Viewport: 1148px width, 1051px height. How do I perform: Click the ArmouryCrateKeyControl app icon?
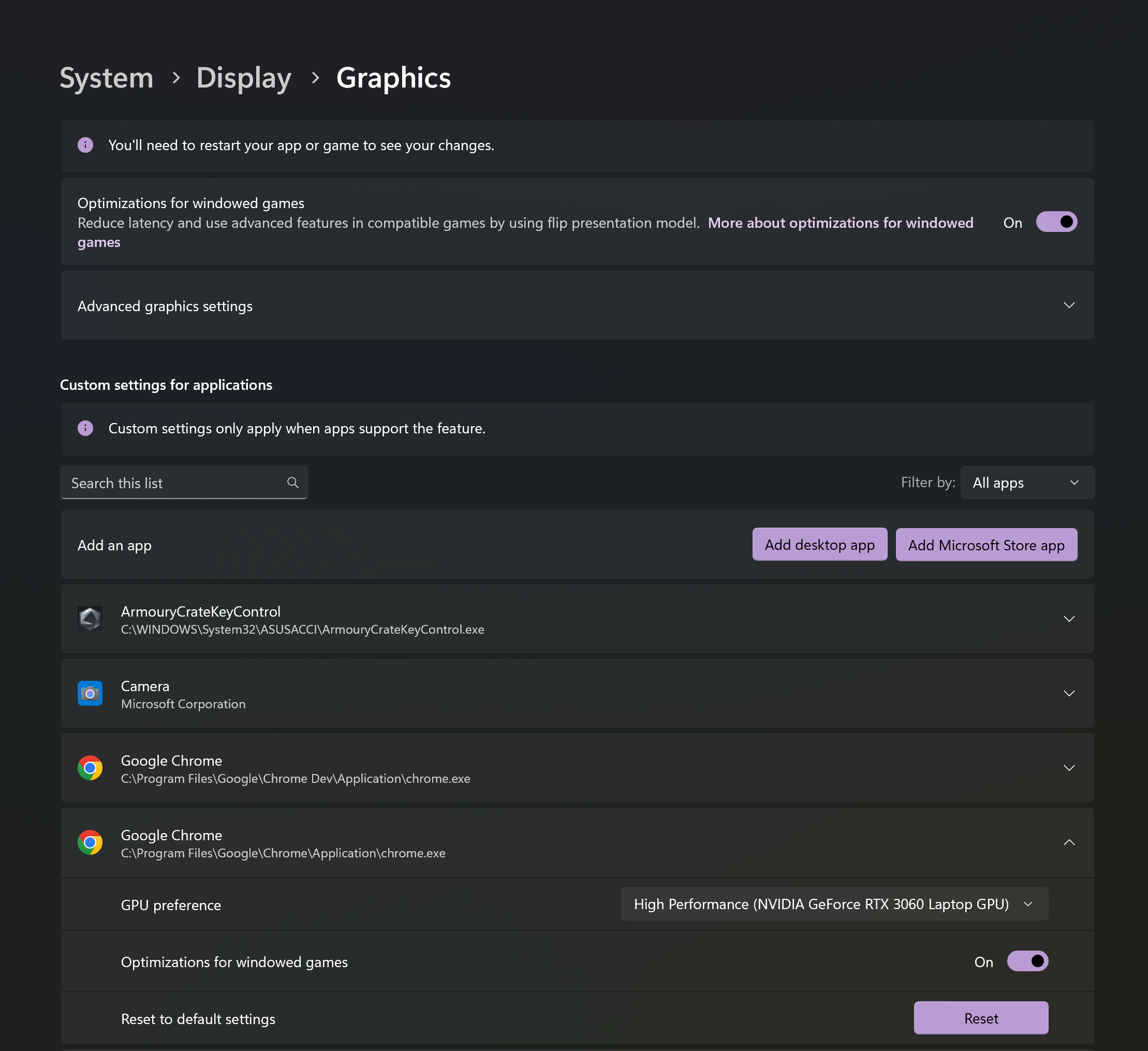click(90, 619)
